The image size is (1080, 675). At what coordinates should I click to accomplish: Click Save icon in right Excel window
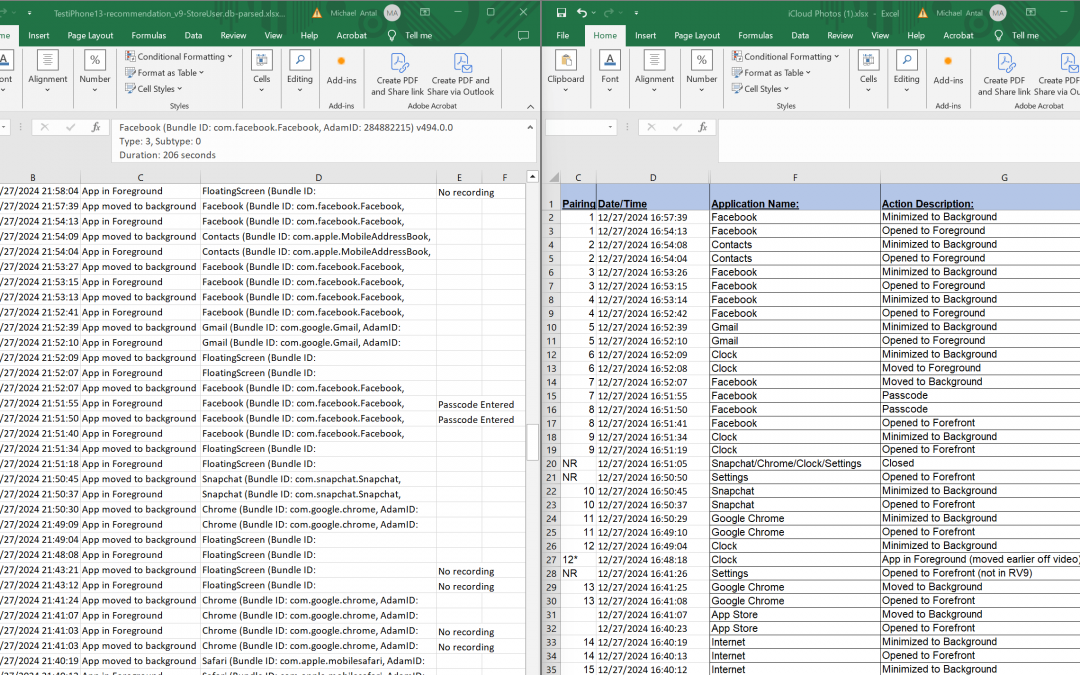561,12
